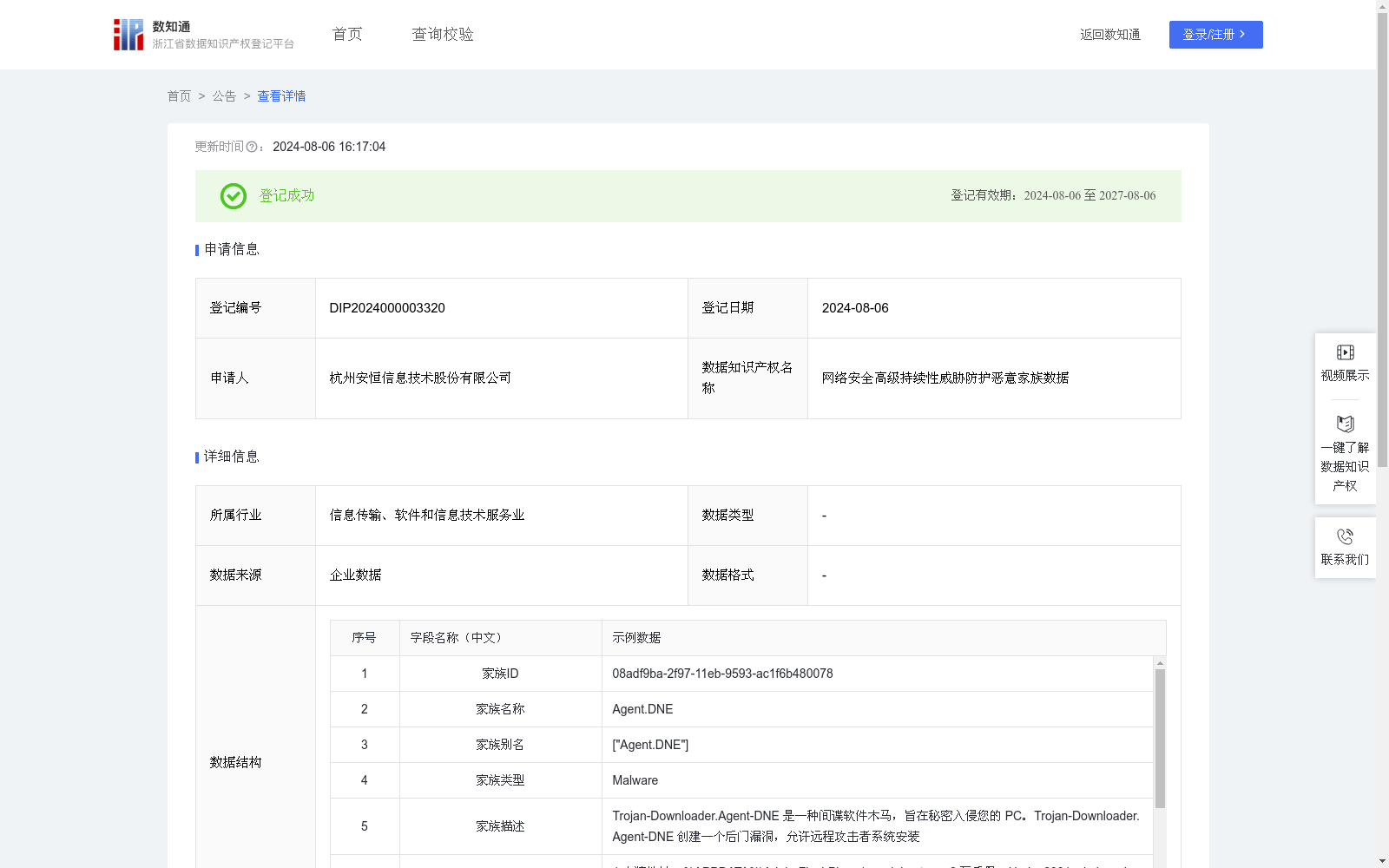Click the ["Agent.DNE"] sample data cell
This screenshot has height=868, width=1389.
pos(877,745)
